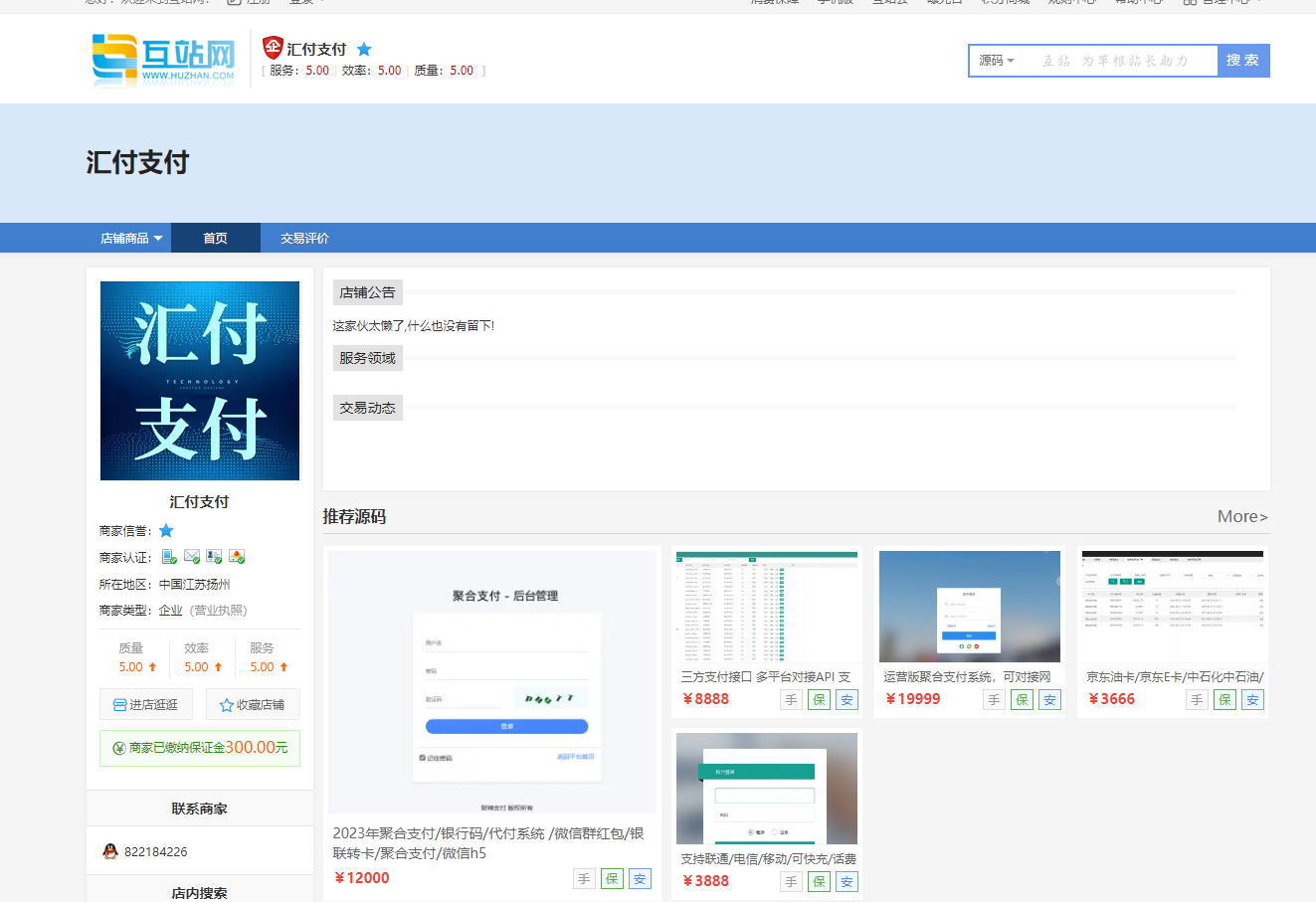Open the 交易评价 tab
Image resolution: width=1316 pixels, height=902 pixels.
point(304,239)
